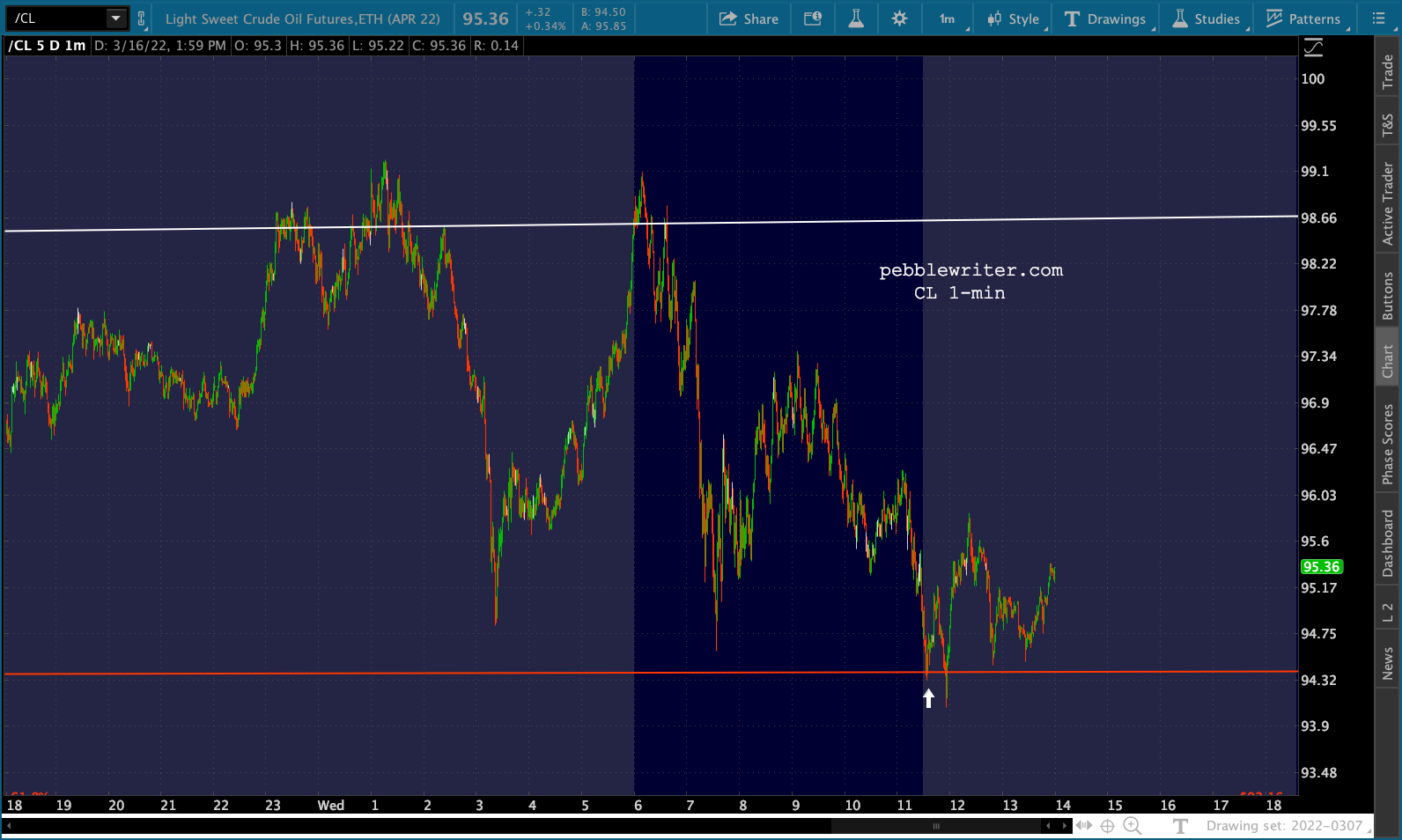Click the scroll left arrow on time scrollbar

click(1048, 826)
